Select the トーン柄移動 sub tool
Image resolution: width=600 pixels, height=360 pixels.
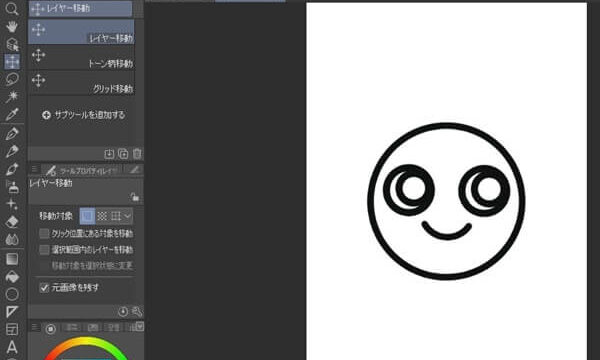pyautogui.click(x=82, y=58)
